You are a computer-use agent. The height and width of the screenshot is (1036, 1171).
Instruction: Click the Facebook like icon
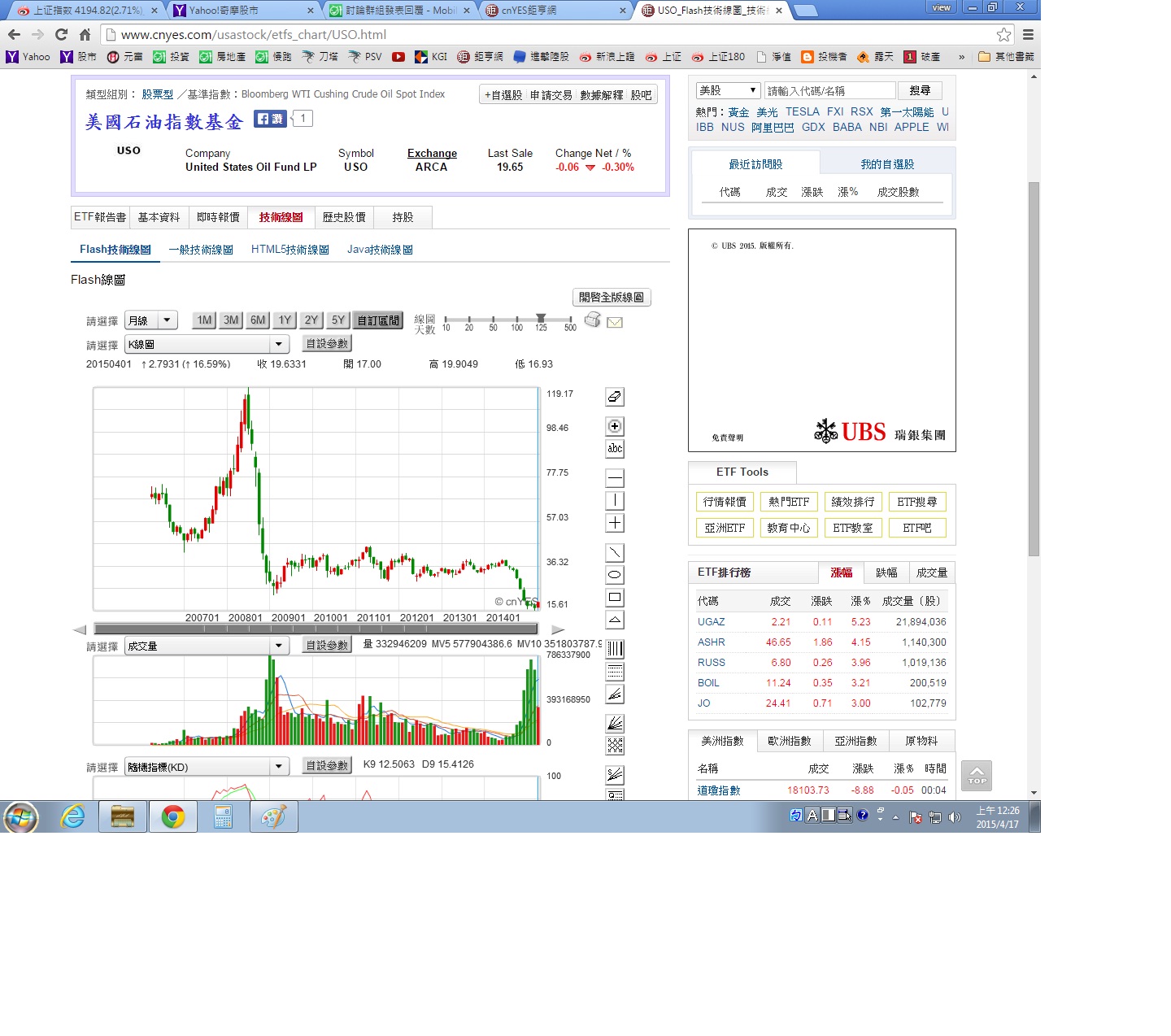point(270,119)
